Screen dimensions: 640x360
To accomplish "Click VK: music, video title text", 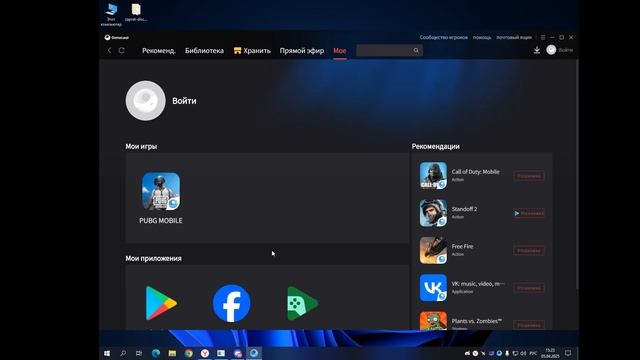I will [478, 284].
